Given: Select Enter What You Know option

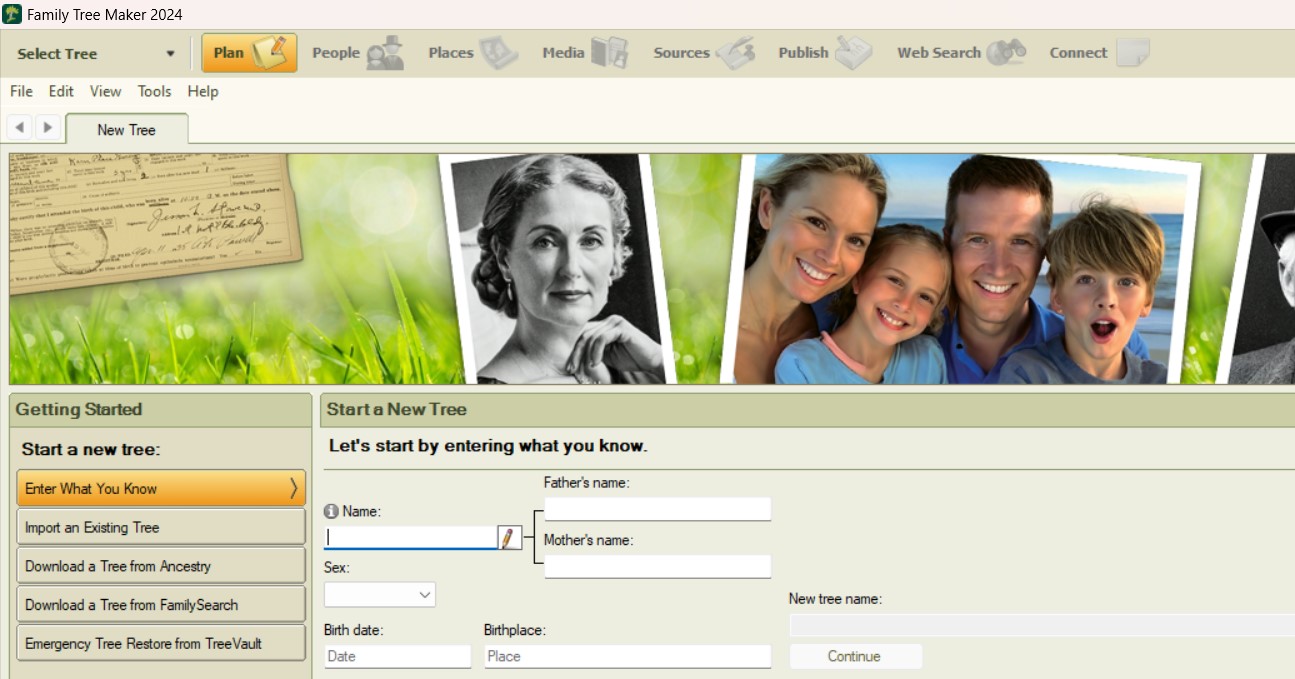Looking at the screenshot, I should [x=161, y=488].
